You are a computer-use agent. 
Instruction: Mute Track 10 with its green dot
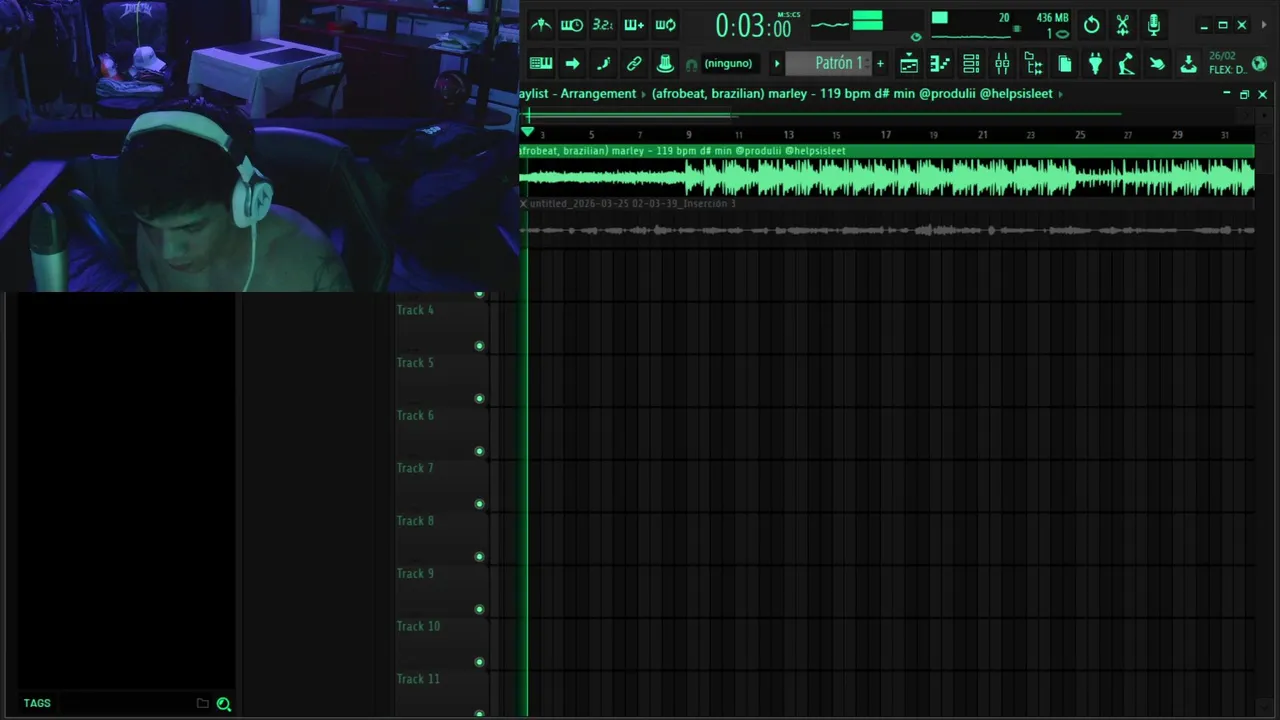click(x=479, y=662)
